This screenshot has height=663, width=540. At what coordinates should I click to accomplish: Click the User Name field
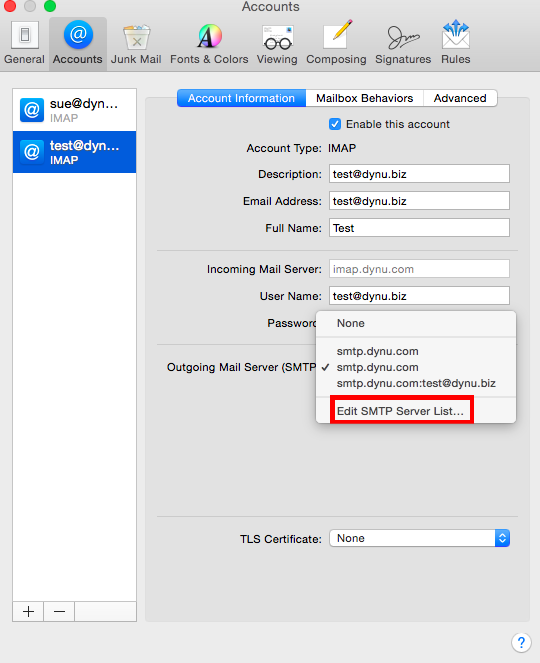click(419, 296)
